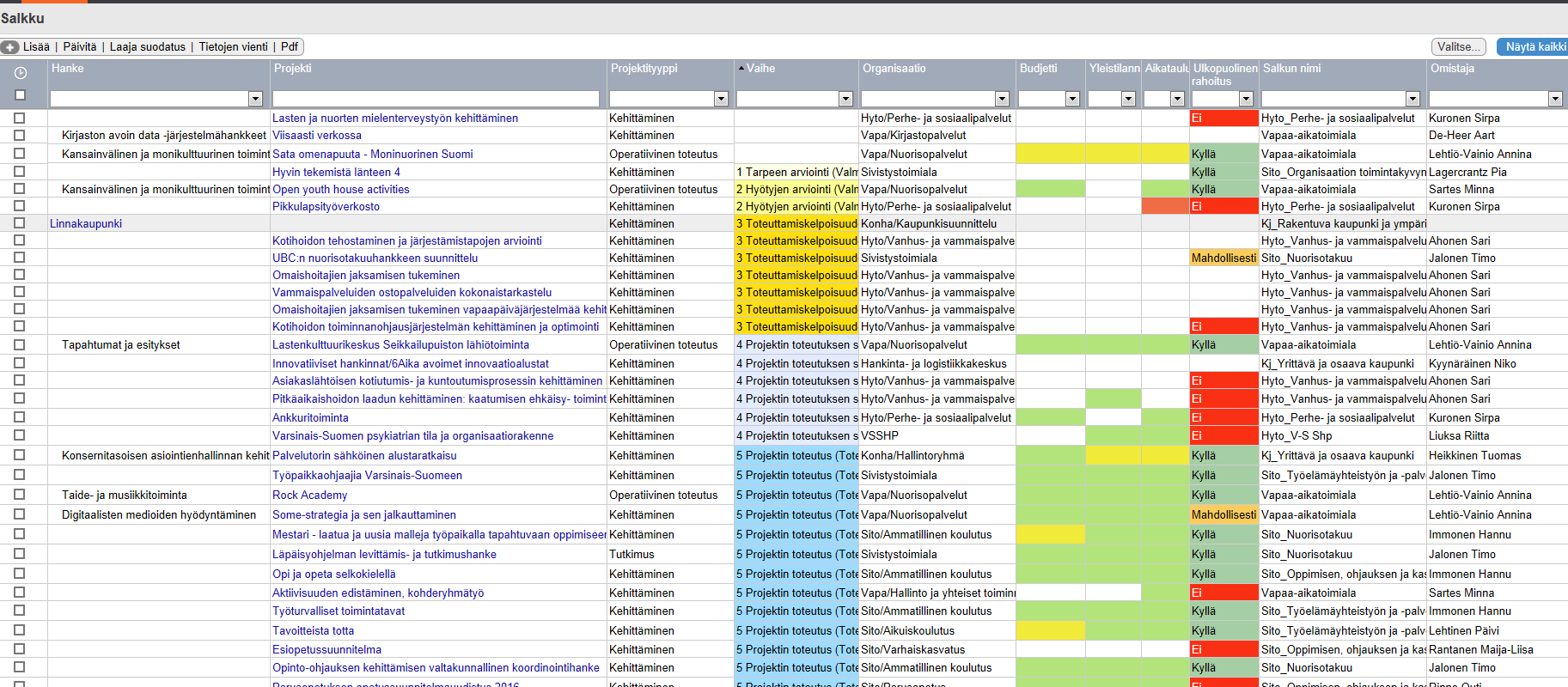This screenshot has height=687, width=1568.
Task: Click the Hanke column header
Action: tap(68, 69)
